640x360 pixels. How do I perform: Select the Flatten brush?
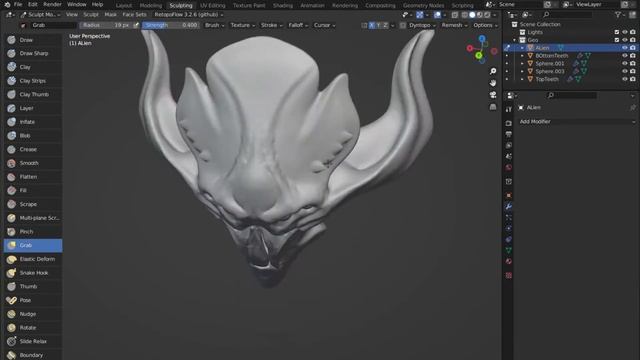[x=33, y=177]
